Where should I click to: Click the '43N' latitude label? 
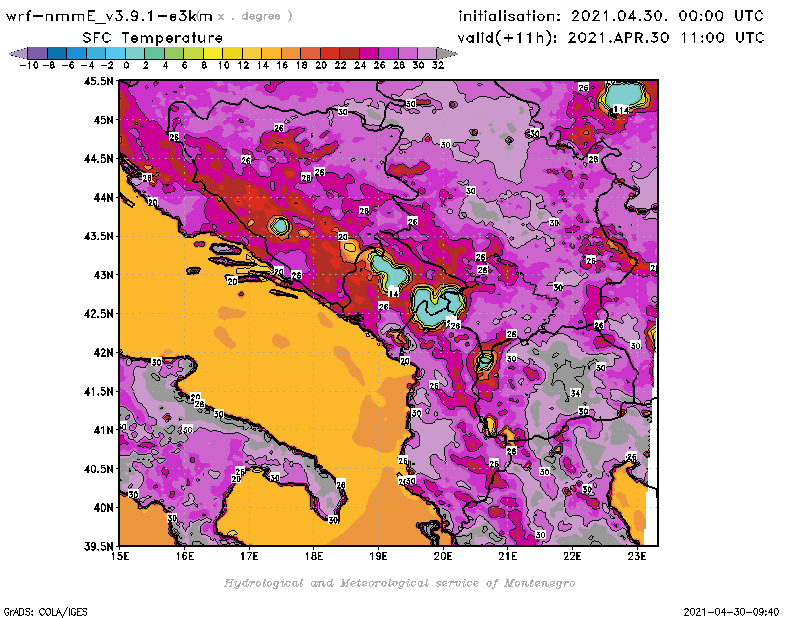(x=103, y=275)
